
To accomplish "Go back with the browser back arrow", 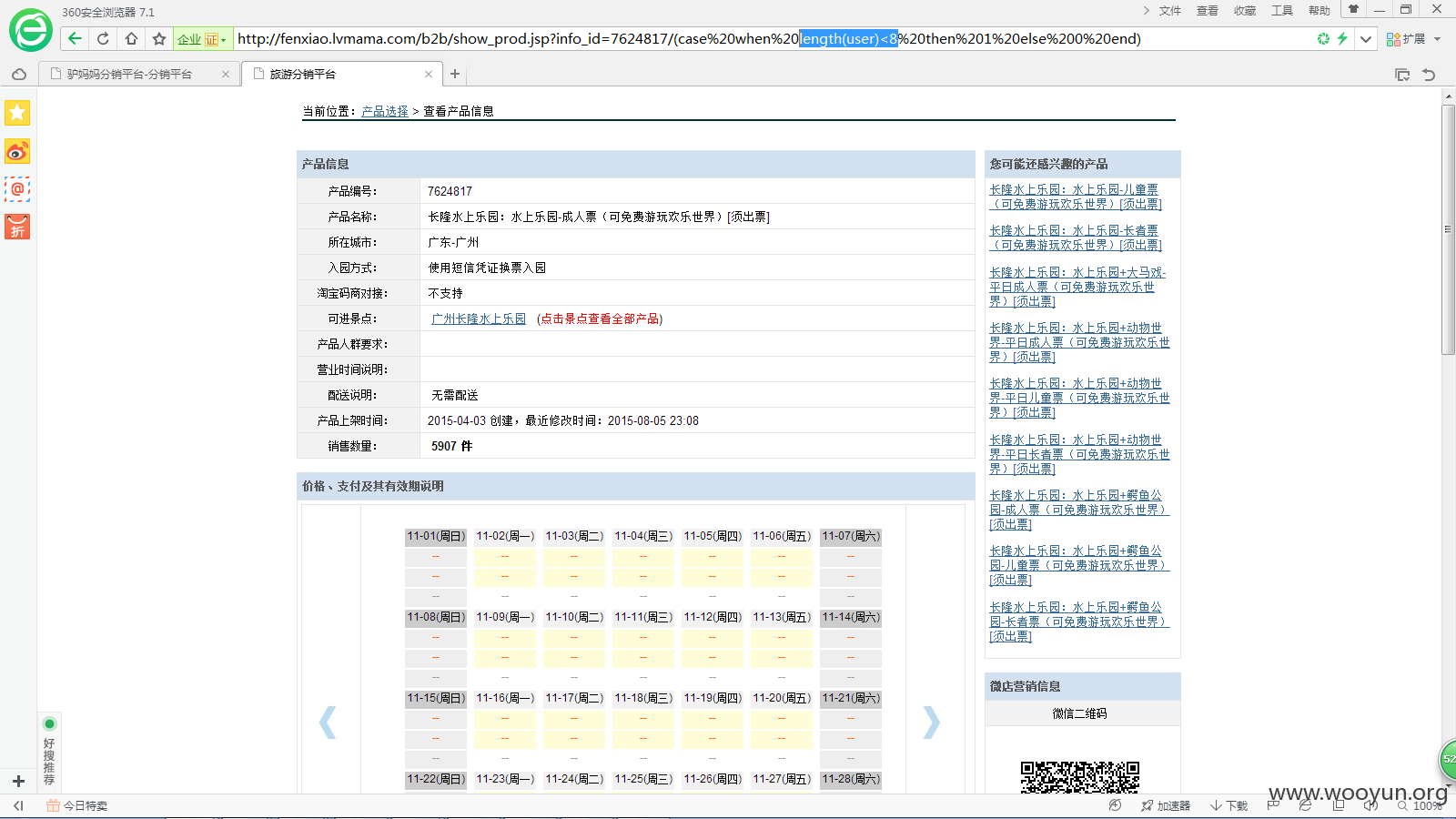I will tap(75, 38).
